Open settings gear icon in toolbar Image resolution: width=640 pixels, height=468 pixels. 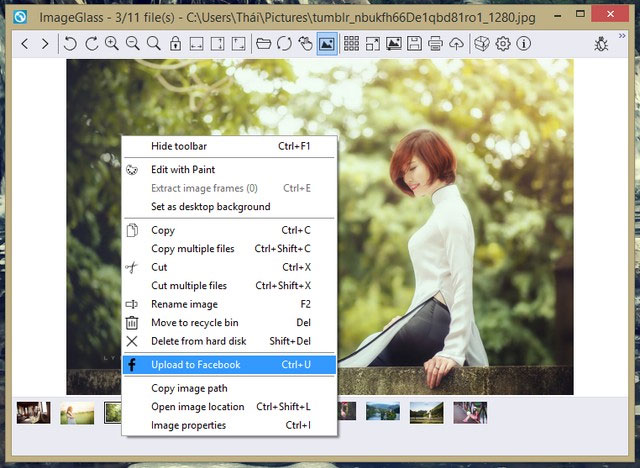[503, 43]
